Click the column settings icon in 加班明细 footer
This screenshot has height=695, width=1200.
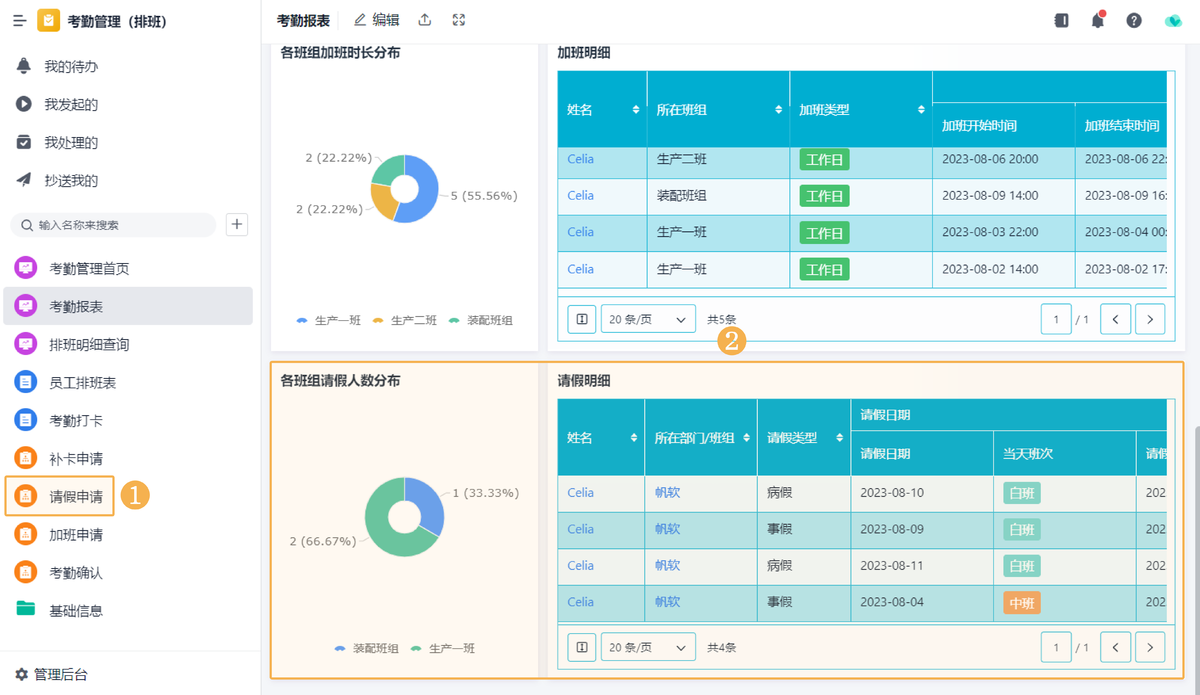point(582,318)
